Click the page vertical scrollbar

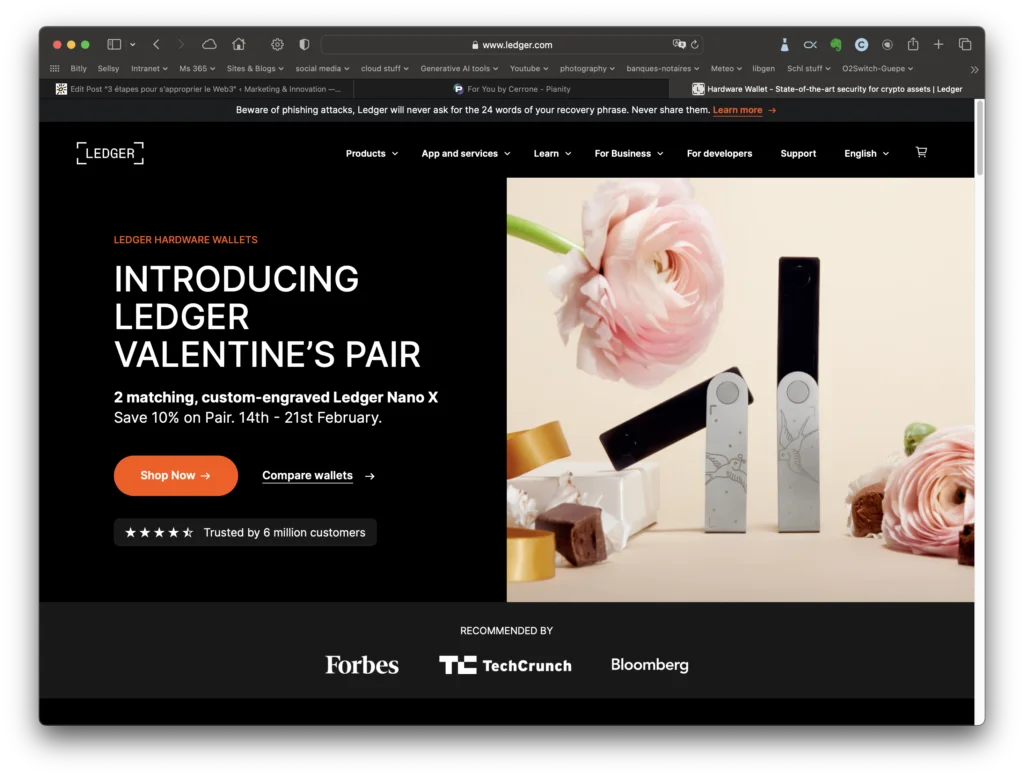coord(979,138)
